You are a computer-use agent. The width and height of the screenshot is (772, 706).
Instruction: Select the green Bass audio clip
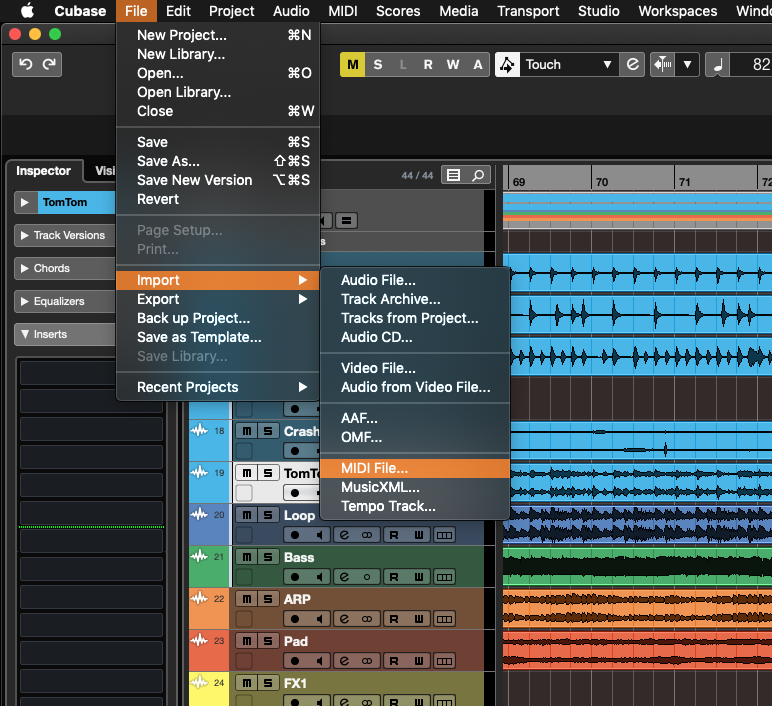coord(638,566)
